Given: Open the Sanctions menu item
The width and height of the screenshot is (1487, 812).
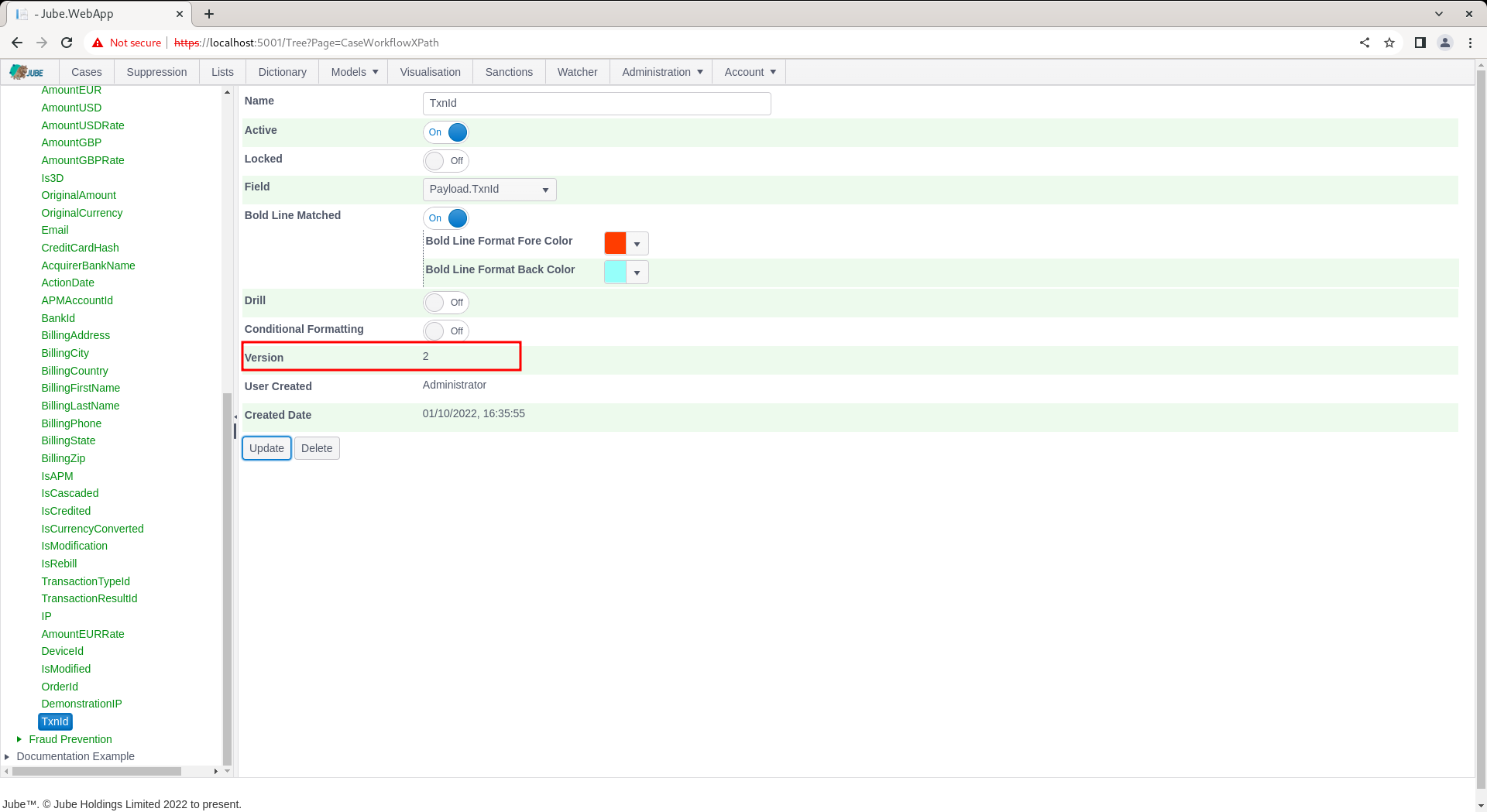Looking at the screenshot, I should [x=509, y=72].
